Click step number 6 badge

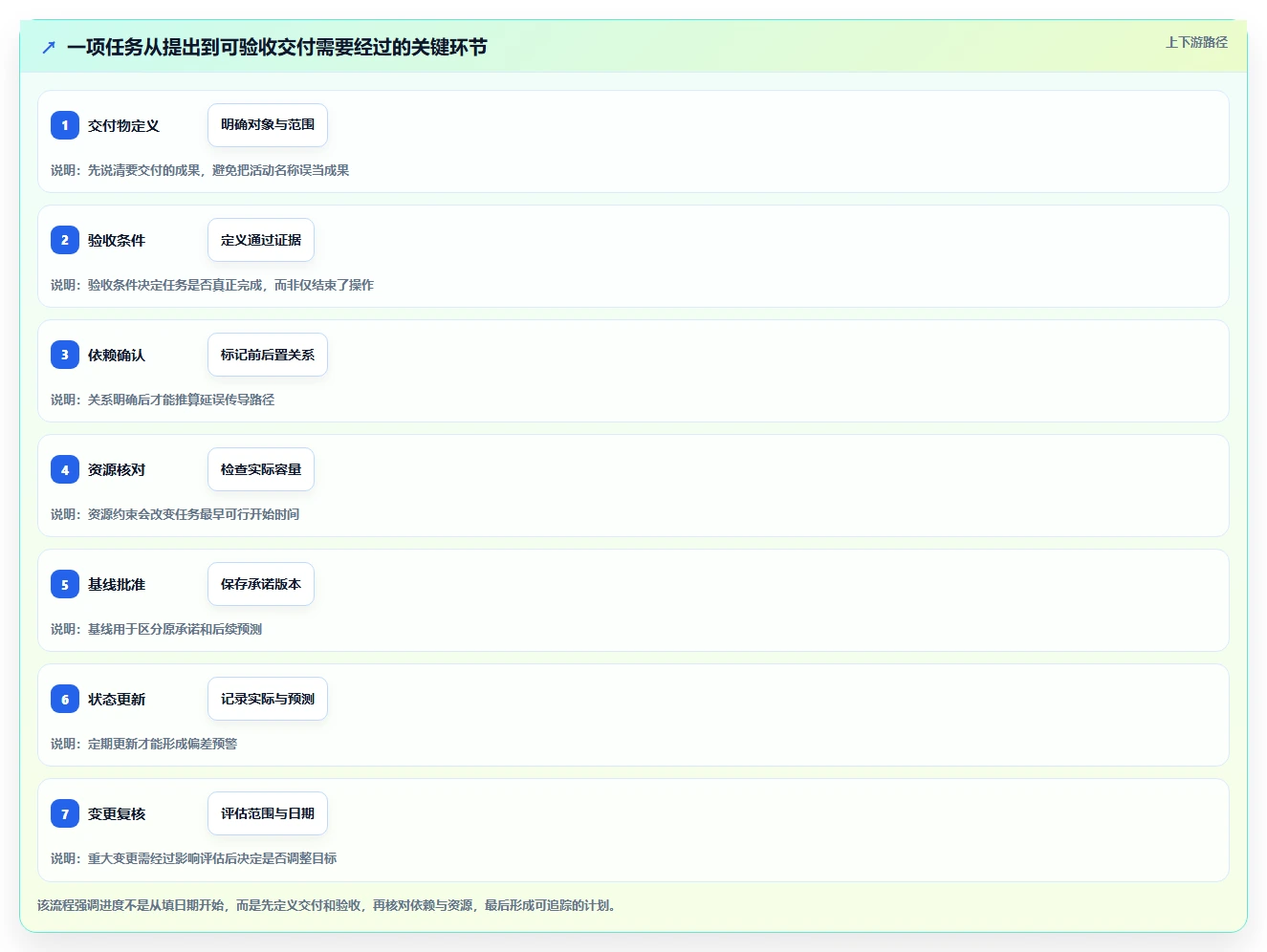click(65, 699)
